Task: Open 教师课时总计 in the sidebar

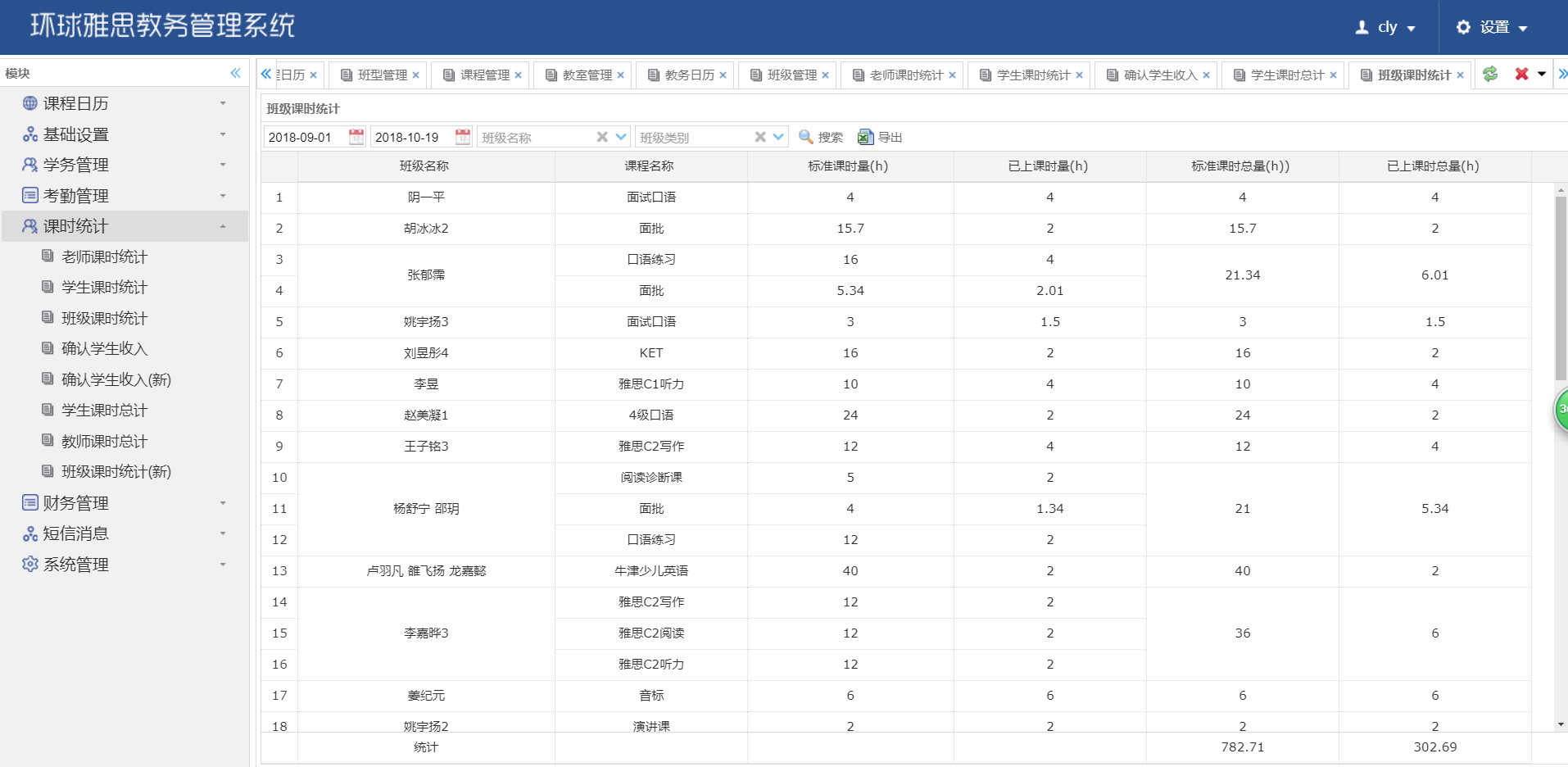Action: [x=104, y=441]
